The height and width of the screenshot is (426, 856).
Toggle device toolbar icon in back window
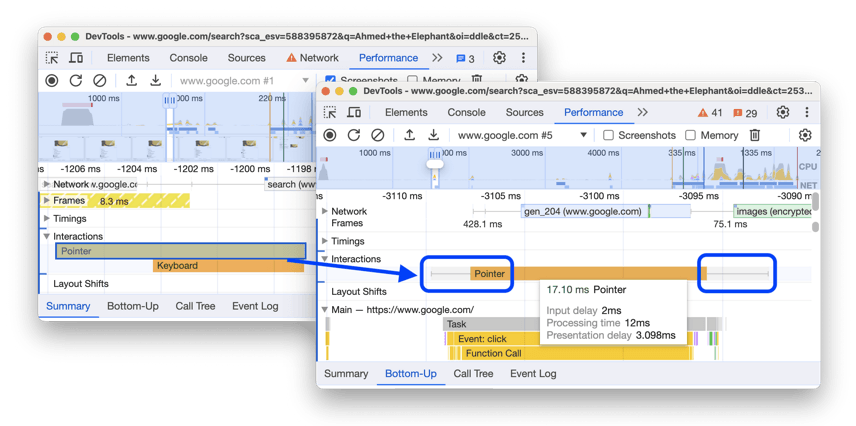tap(76, 58)
